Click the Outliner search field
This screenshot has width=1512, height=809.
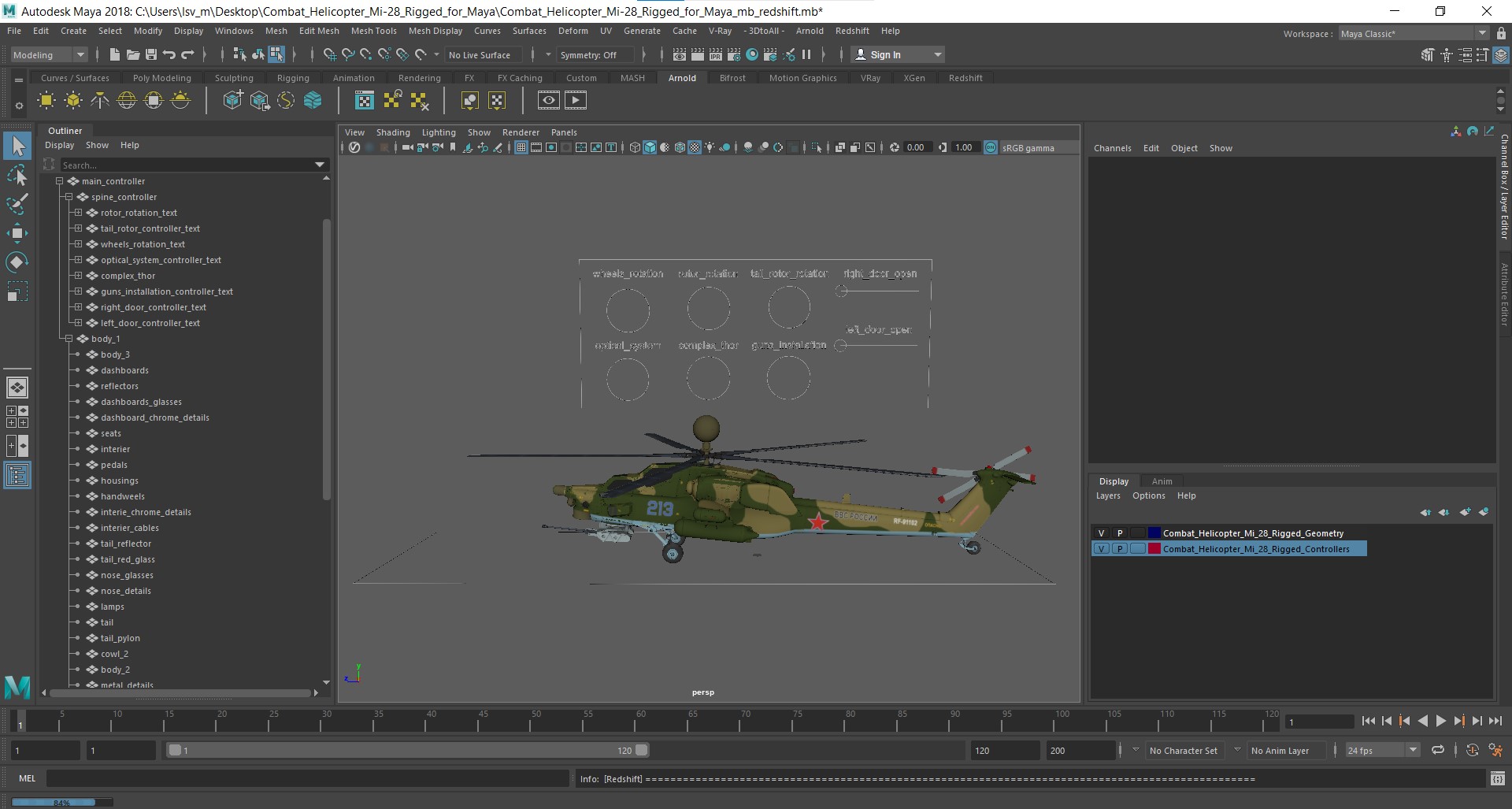pos(186,165)
